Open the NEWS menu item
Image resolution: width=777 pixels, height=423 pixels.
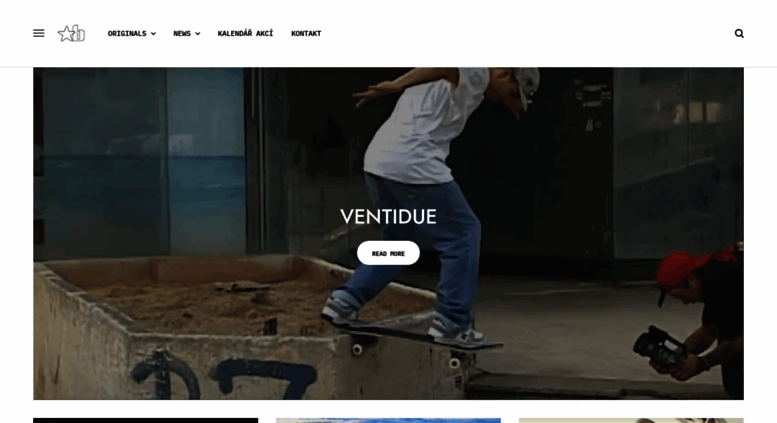182,33
